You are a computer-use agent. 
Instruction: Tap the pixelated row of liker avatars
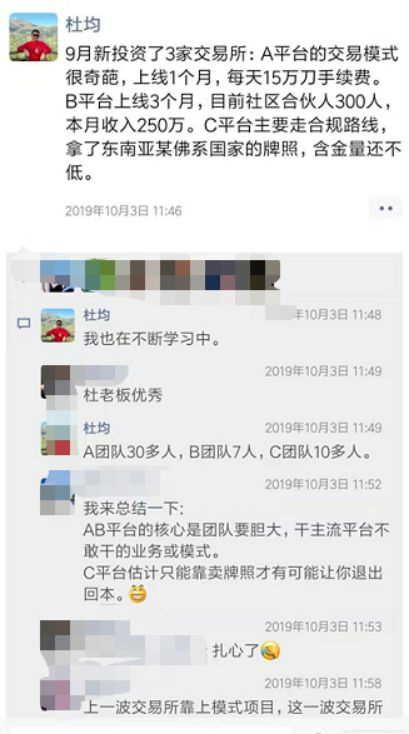(160, 276)
